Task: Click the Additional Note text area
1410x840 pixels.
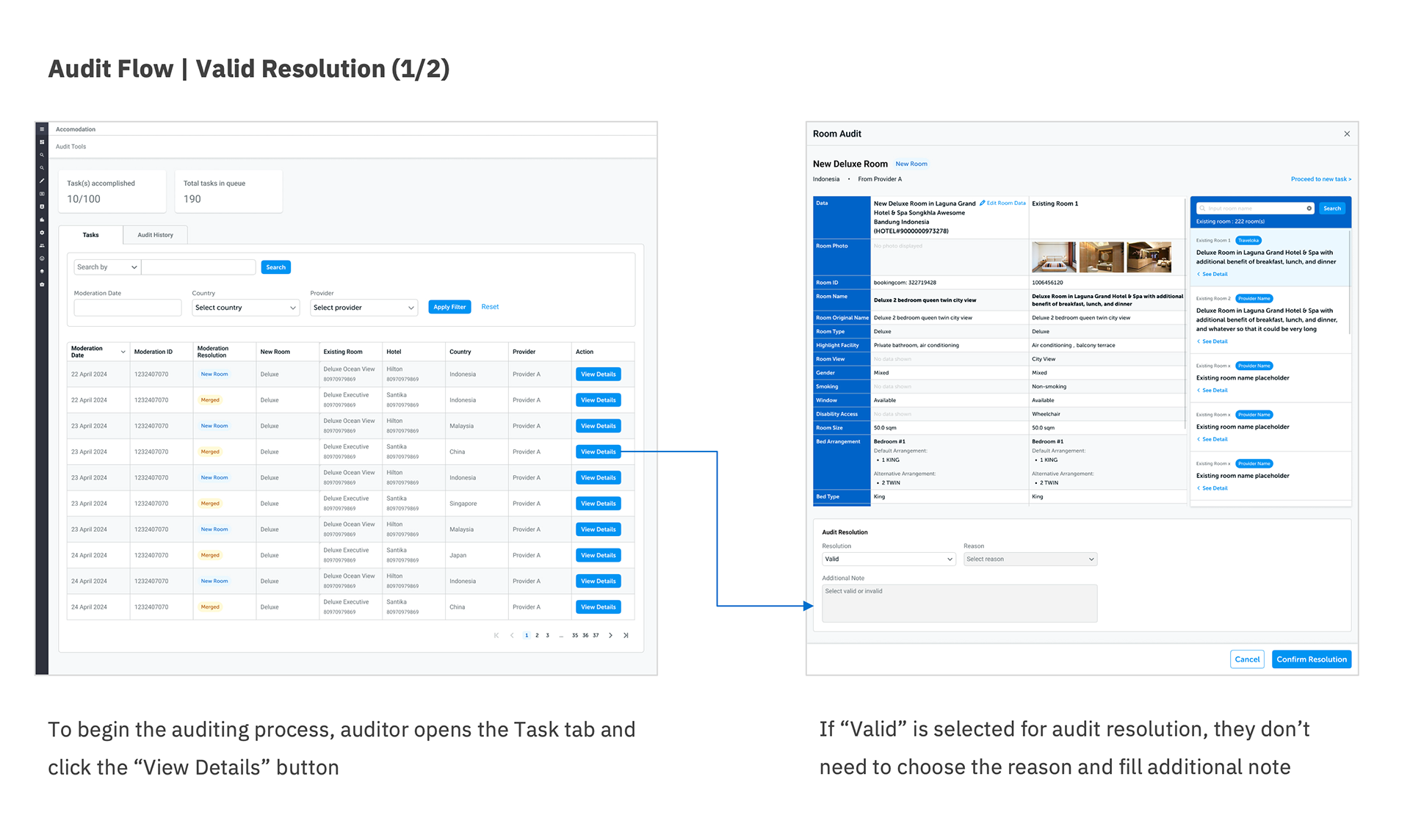Action: 959,604
